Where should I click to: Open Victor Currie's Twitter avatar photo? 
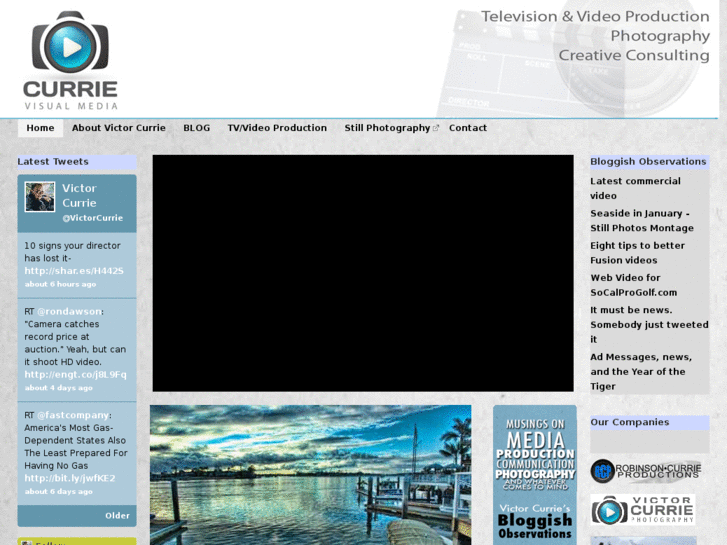[40, 197]
